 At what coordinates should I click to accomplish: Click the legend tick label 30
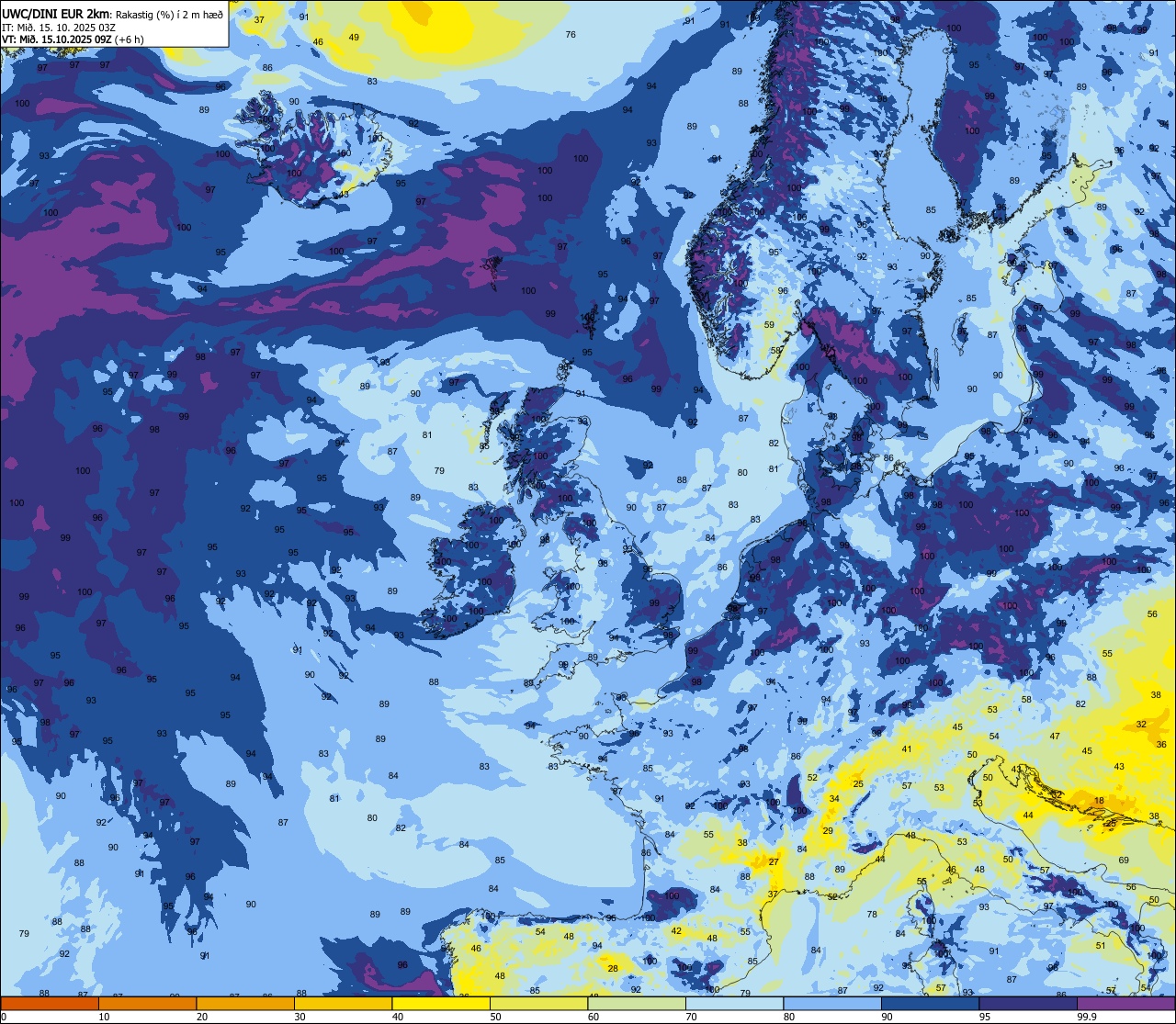coord(300,1017)
